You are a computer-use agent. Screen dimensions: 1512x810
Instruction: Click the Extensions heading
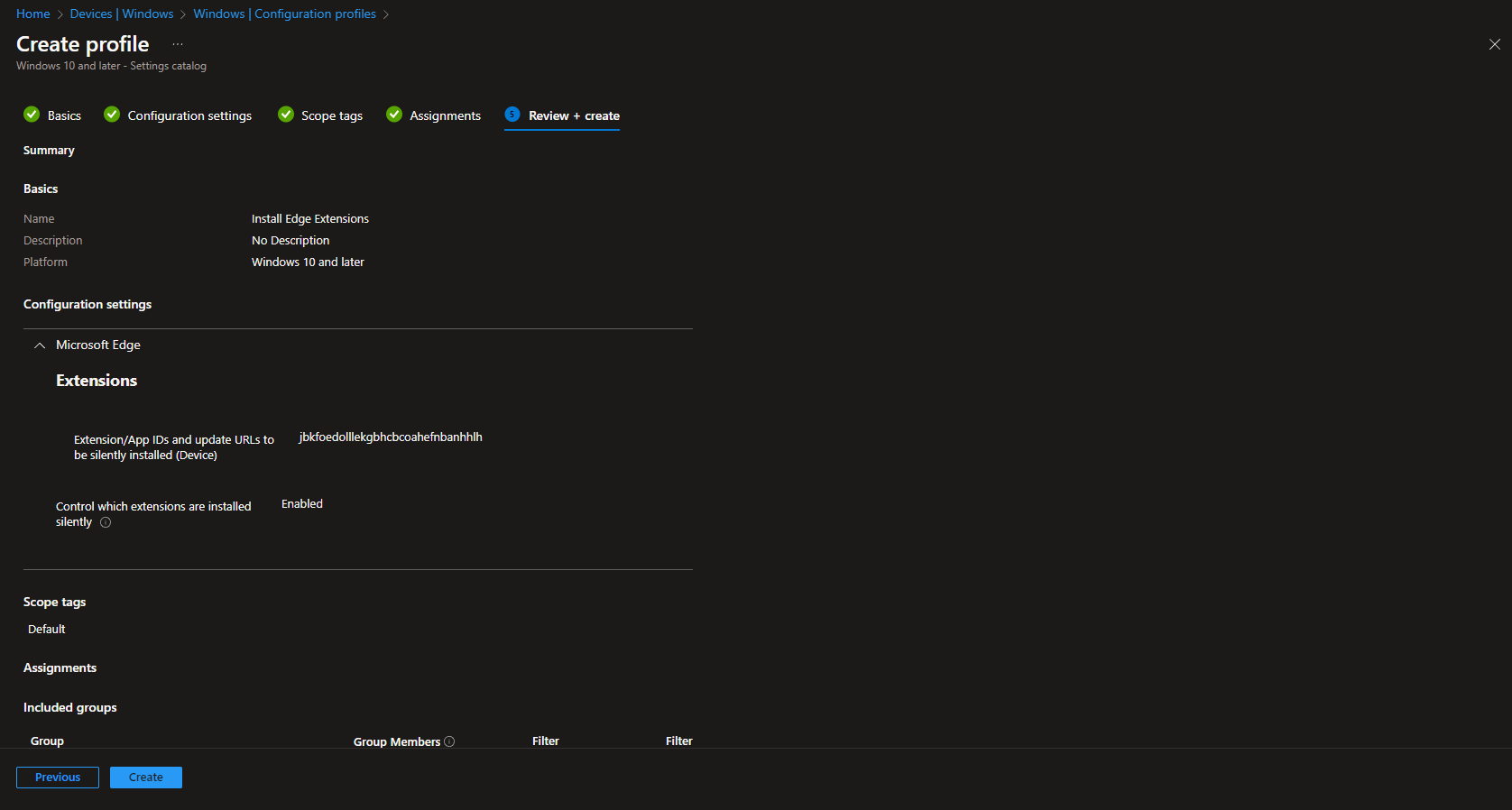(97, 381)
